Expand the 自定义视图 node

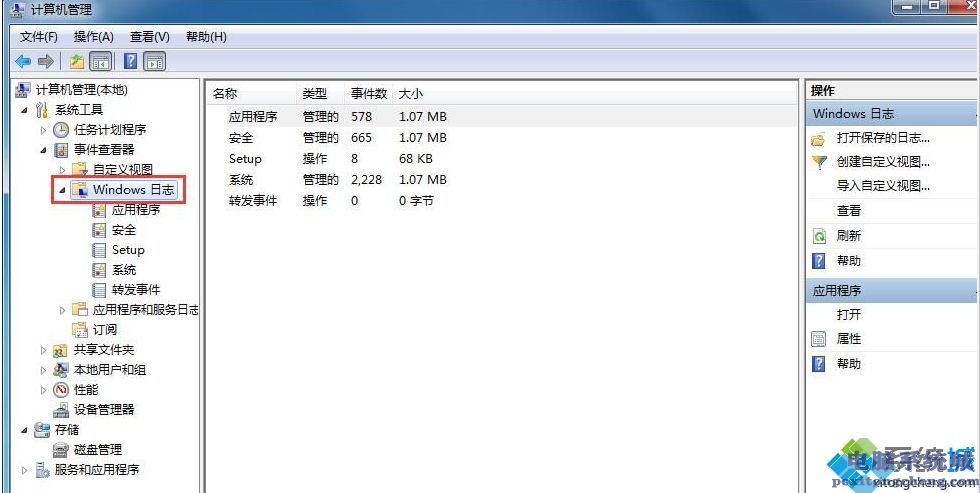(x=62, y=170)
